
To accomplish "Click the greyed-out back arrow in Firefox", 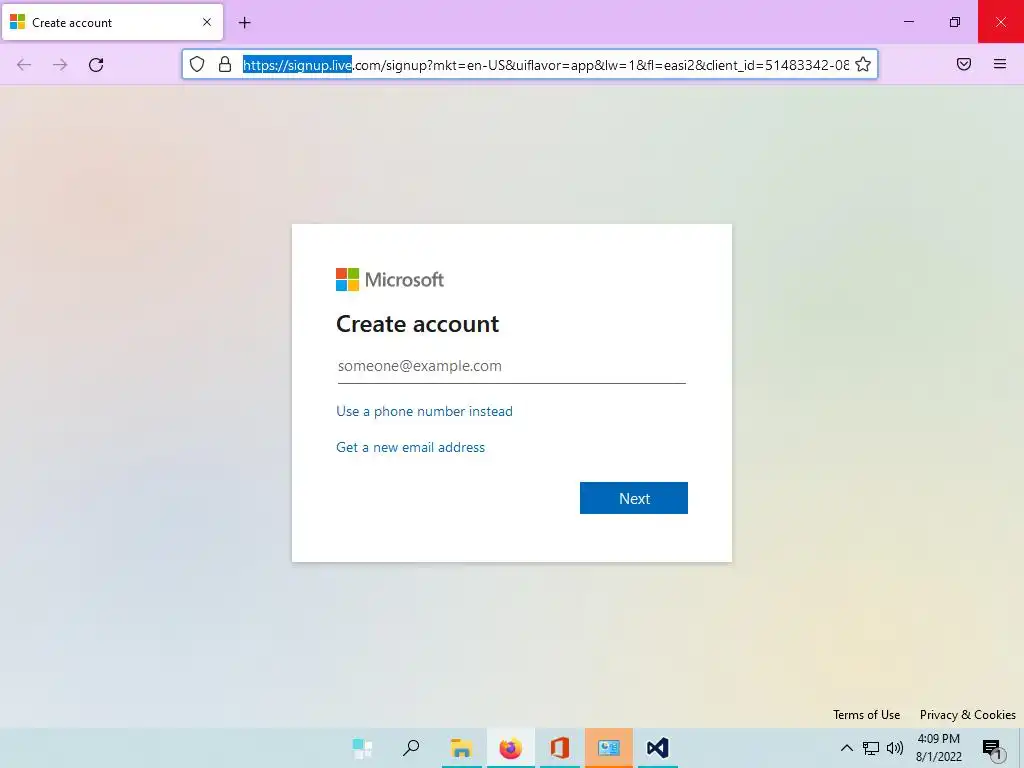I will point(24,65).
